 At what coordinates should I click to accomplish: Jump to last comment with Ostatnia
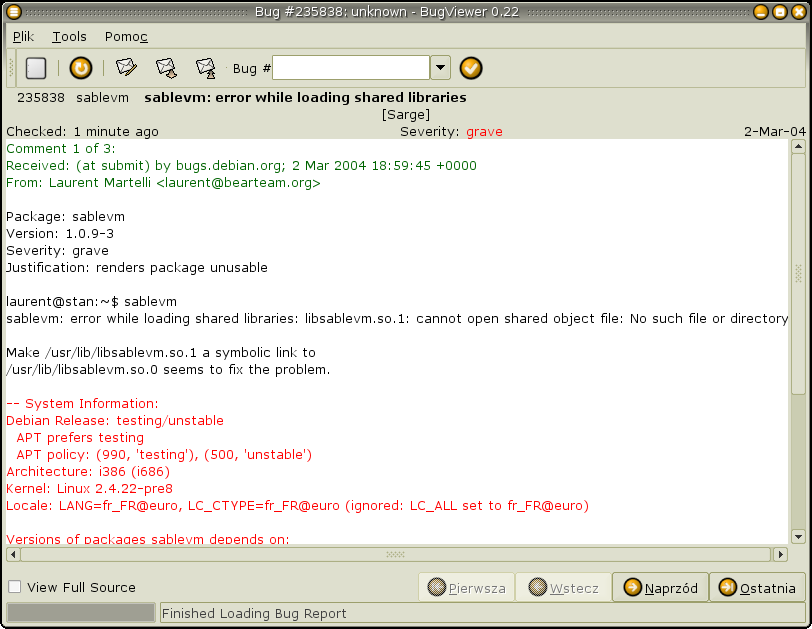pos(757,588)
